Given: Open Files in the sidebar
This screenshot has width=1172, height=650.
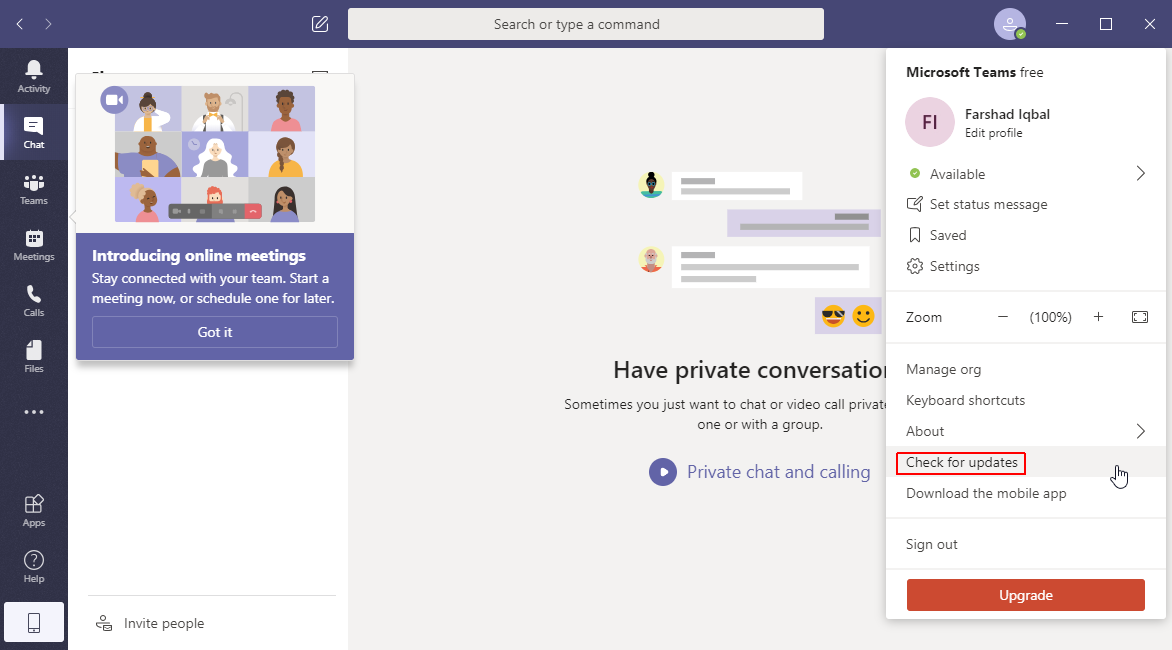Looking at the screenshot, I should (34, 356).
